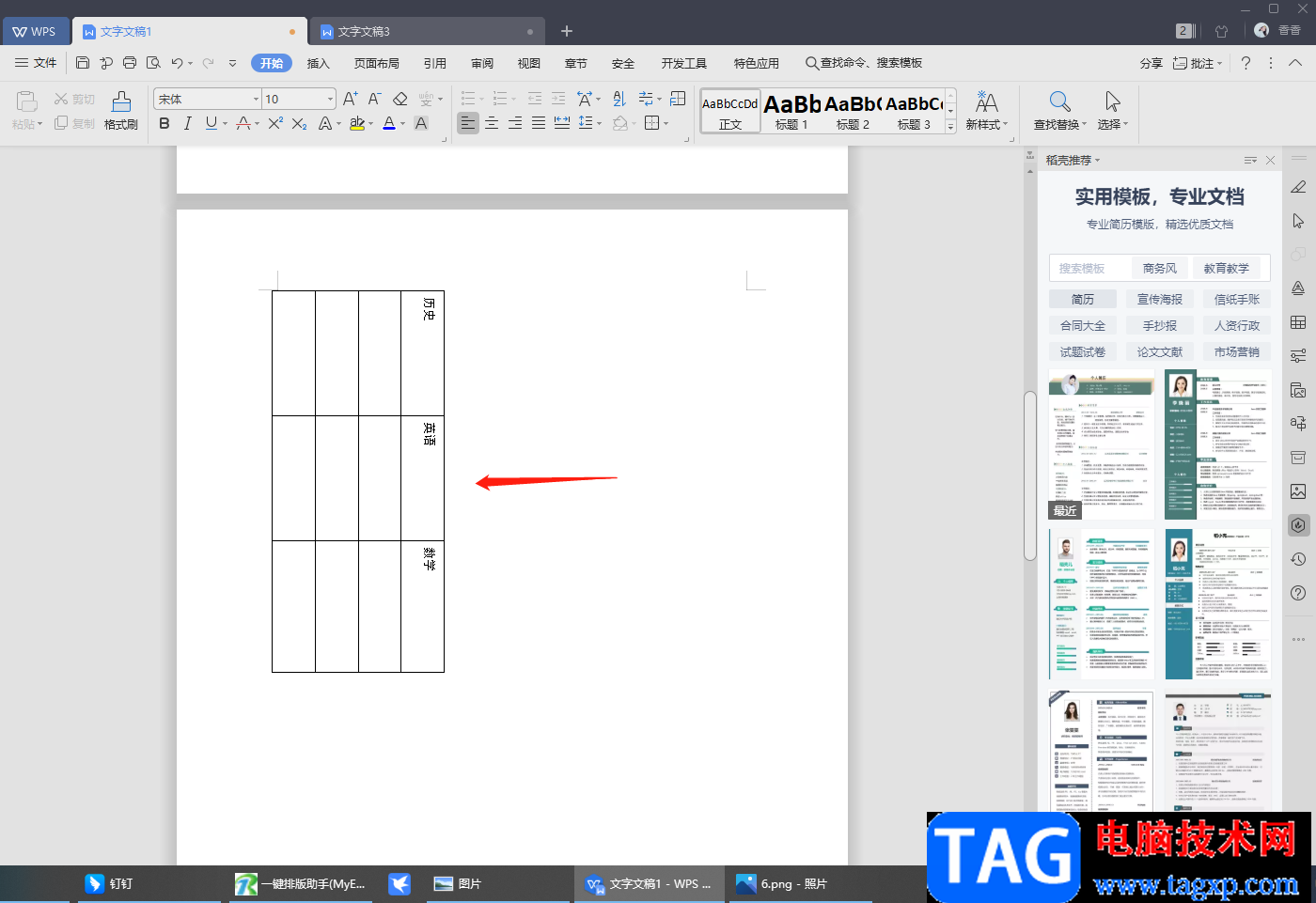Toggle Italic formatting

pos(188,123)
